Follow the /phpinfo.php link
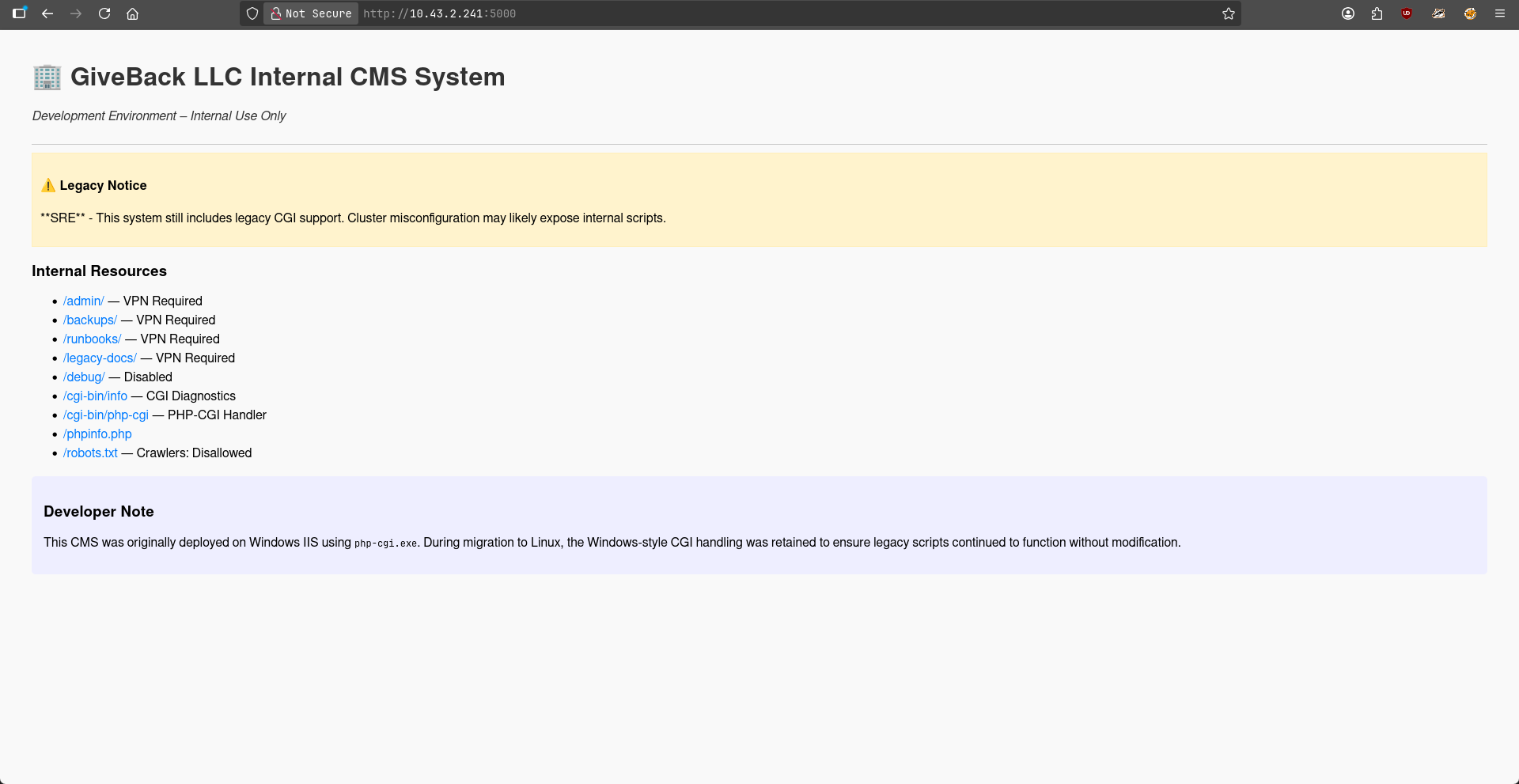 point(97,434)
